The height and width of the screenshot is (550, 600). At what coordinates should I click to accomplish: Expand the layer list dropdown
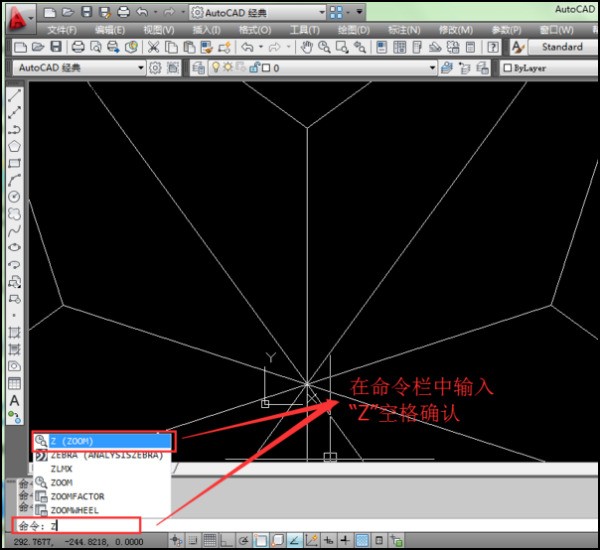433,68
